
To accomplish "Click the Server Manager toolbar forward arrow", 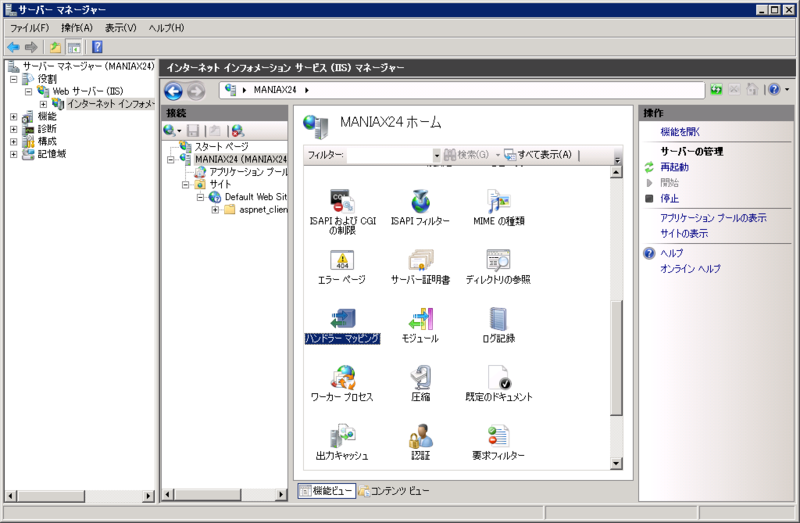I will pos(31,47).
